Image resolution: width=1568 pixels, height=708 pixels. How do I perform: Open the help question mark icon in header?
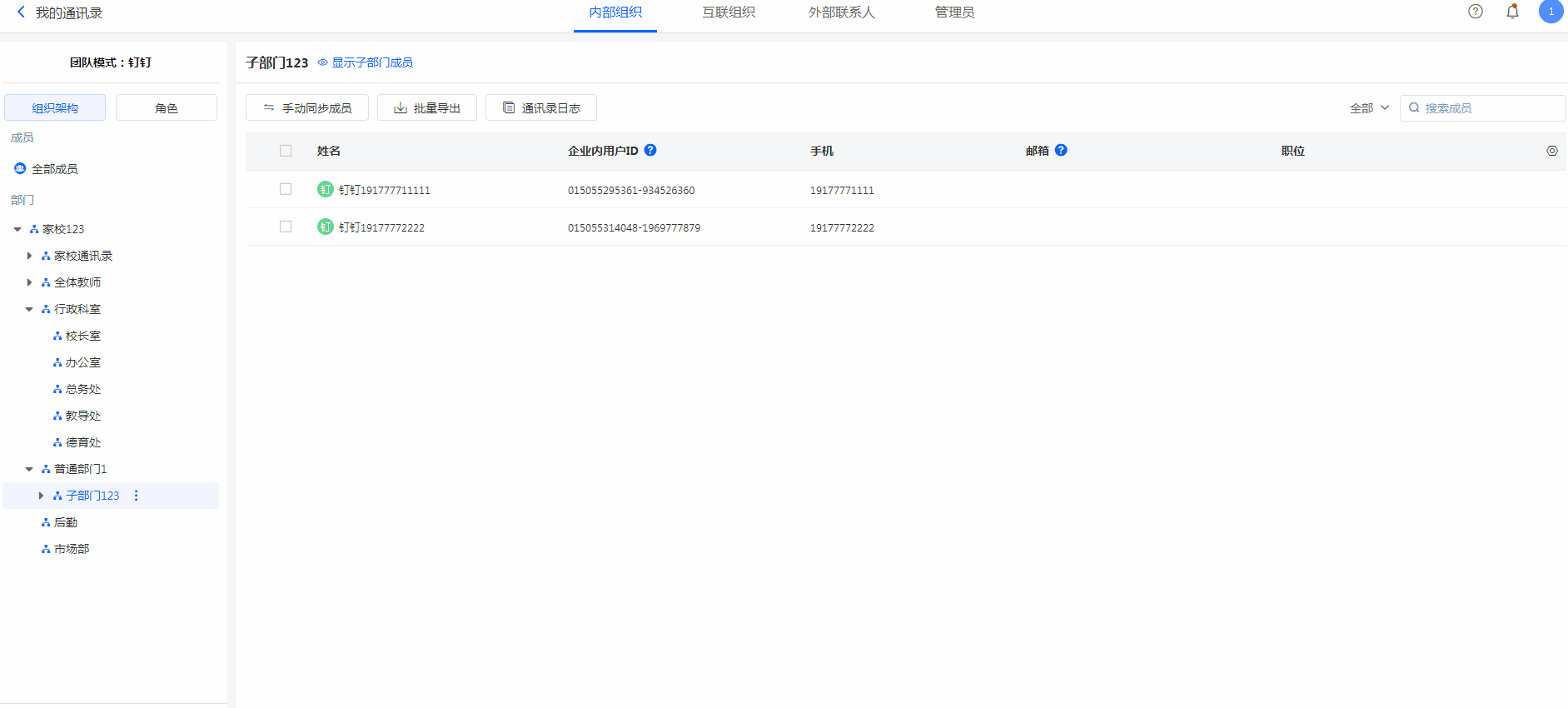click(x=1475, y=12)
